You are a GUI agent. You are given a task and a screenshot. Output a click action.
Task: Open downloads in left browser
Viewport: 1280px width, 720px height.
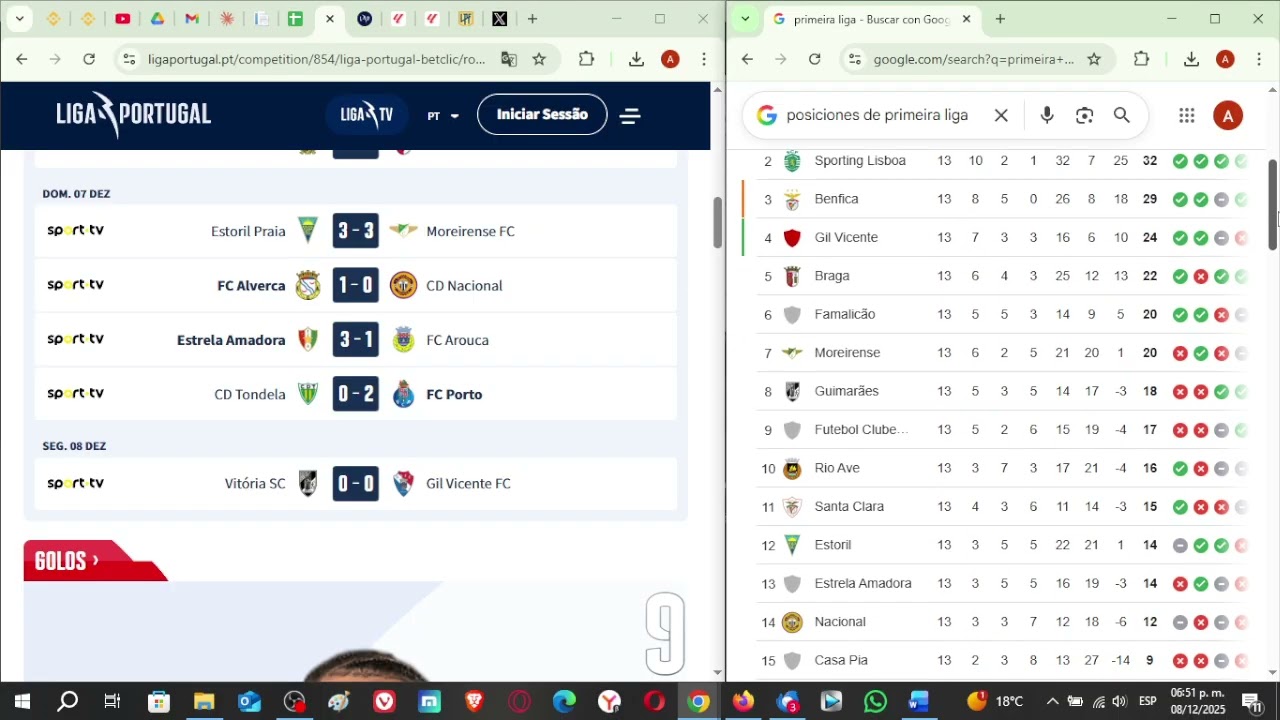point(636,59)
